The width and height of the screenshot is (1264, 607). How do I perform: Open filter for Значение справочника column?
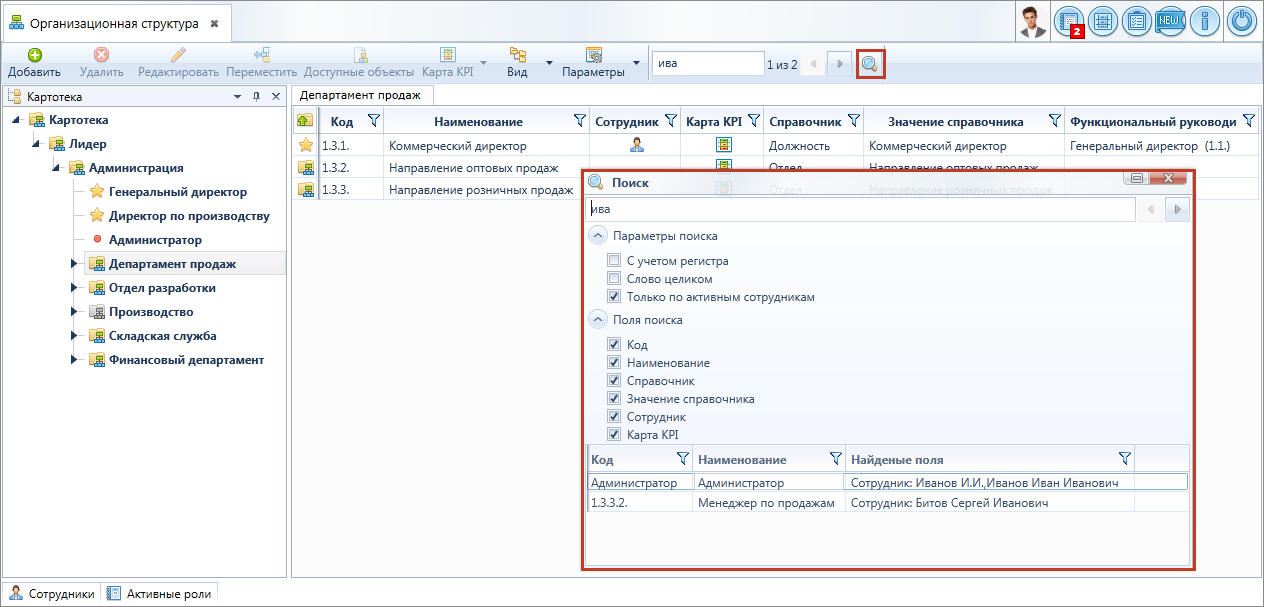[1054, 121]
